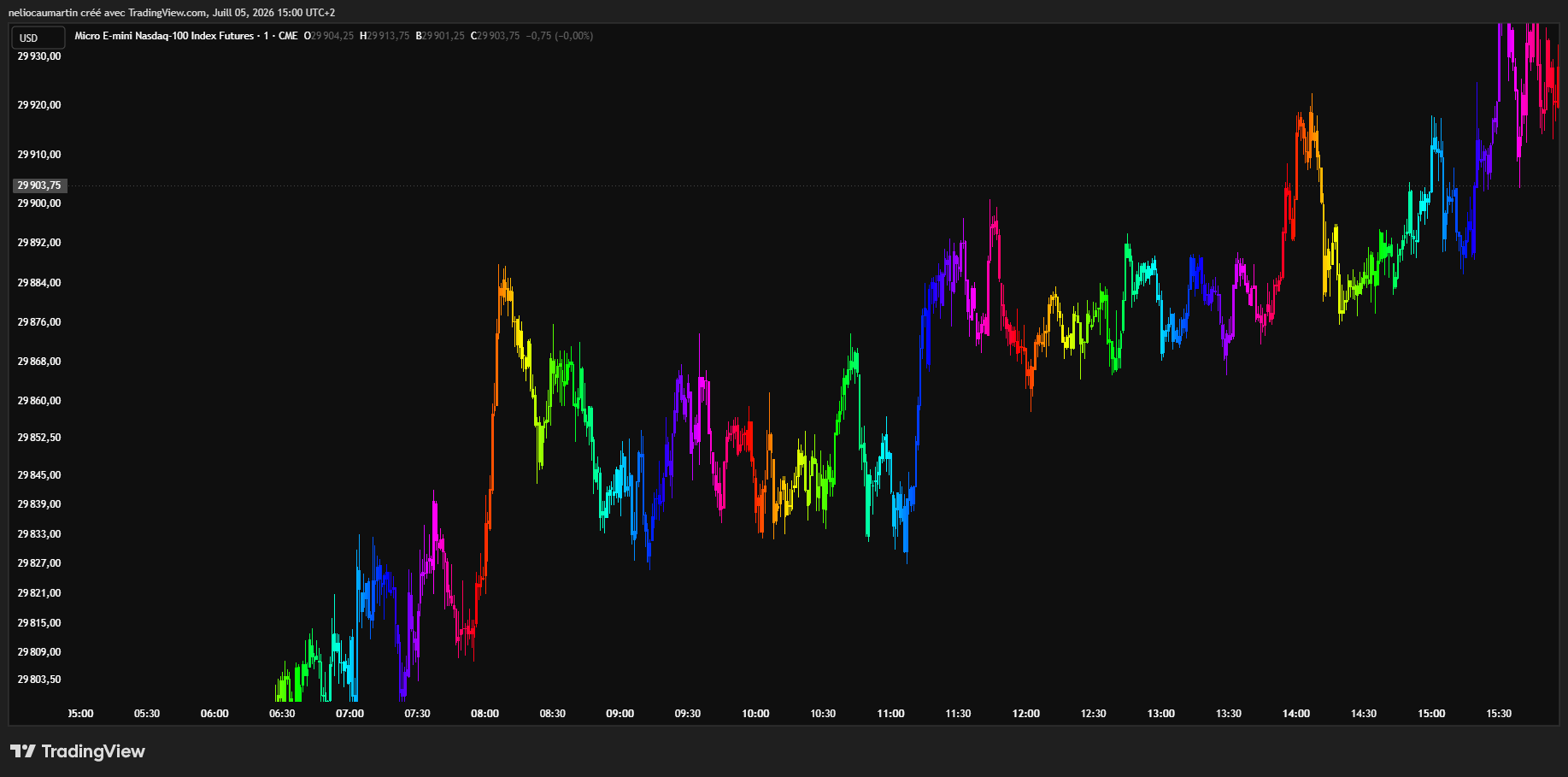Click the 29 930,00 price axis label
The width and height of the screenshot is (1568, 777).
point(39,56)
